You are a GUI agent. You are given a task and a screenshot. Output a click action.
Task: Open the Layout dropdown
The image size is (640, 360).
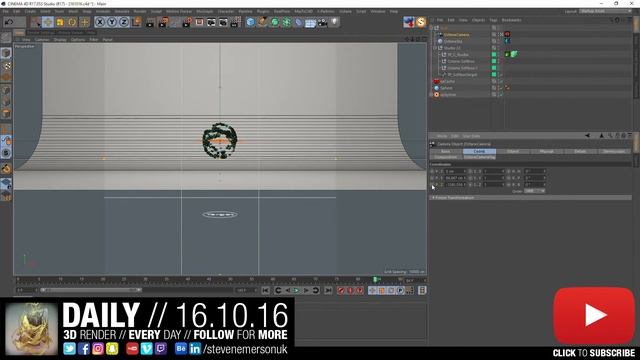(605, 11)
